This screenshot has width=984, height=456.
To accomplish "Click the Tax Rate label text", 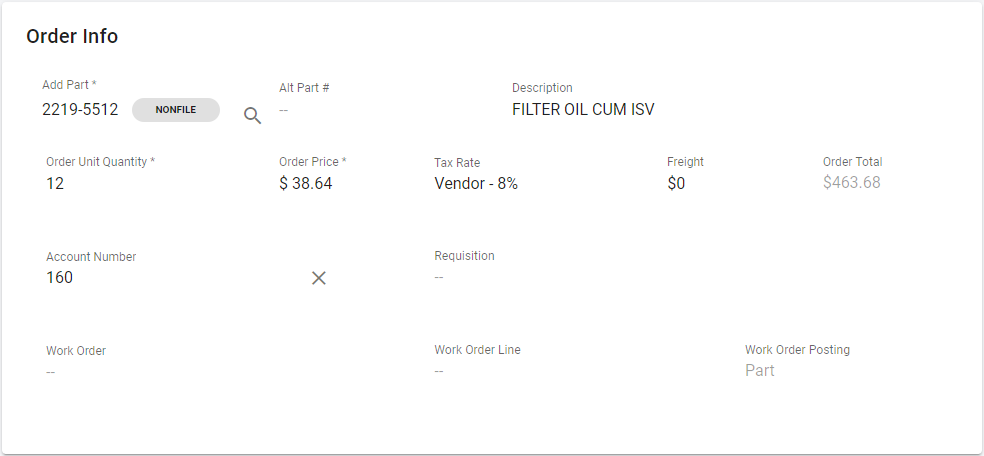I will 457,162.
